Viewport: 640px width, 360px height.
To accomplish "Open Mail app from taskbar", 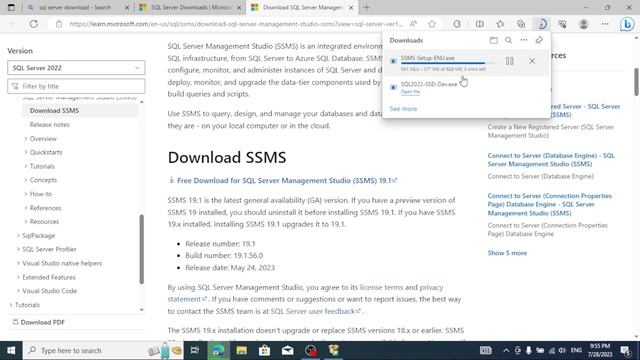I will [x=287, y=350].
